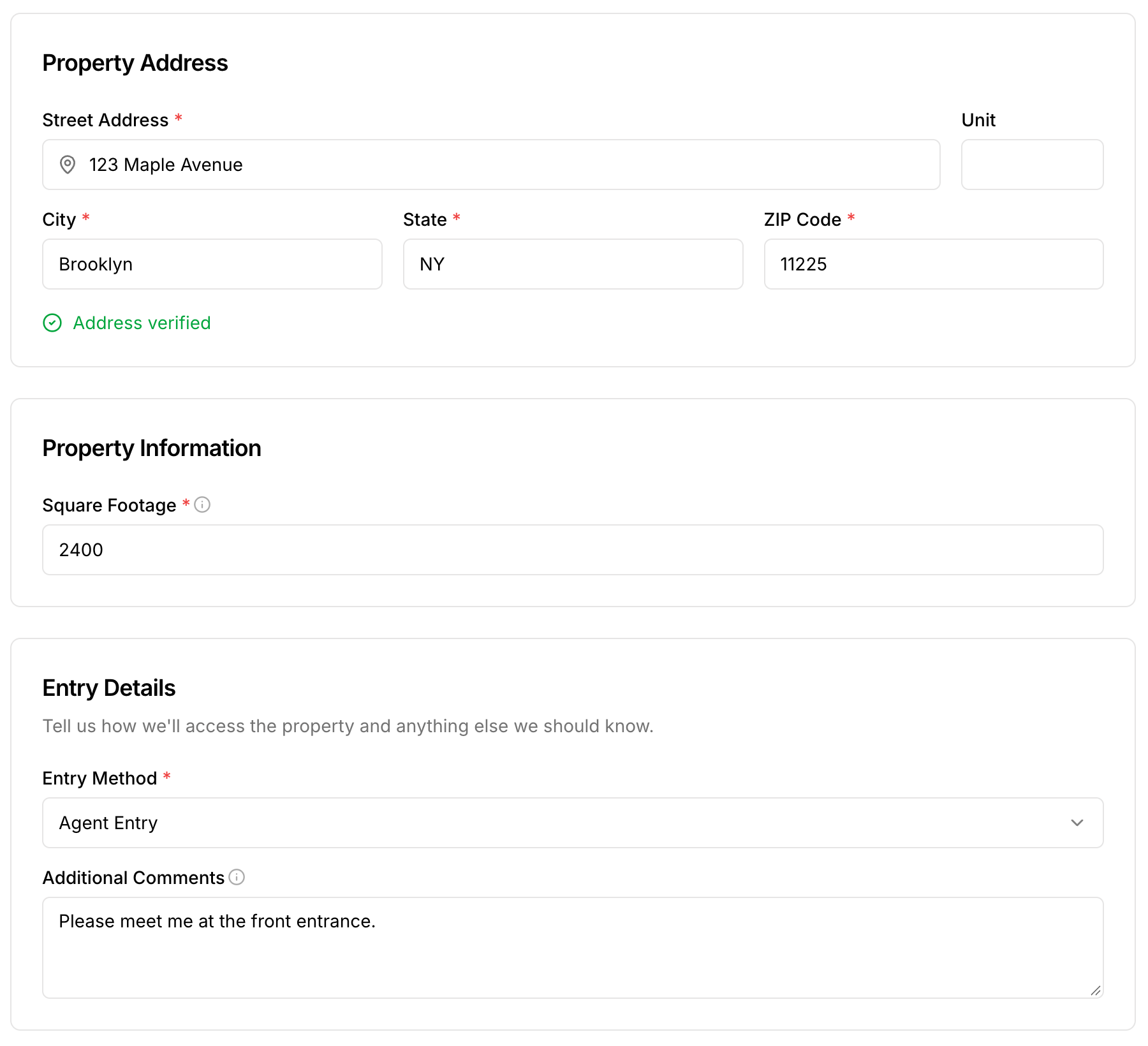The height and width of the screenshot is (1046, 1148).
Task: Click the textarea resize handle corner
Action: point(1095,990)
